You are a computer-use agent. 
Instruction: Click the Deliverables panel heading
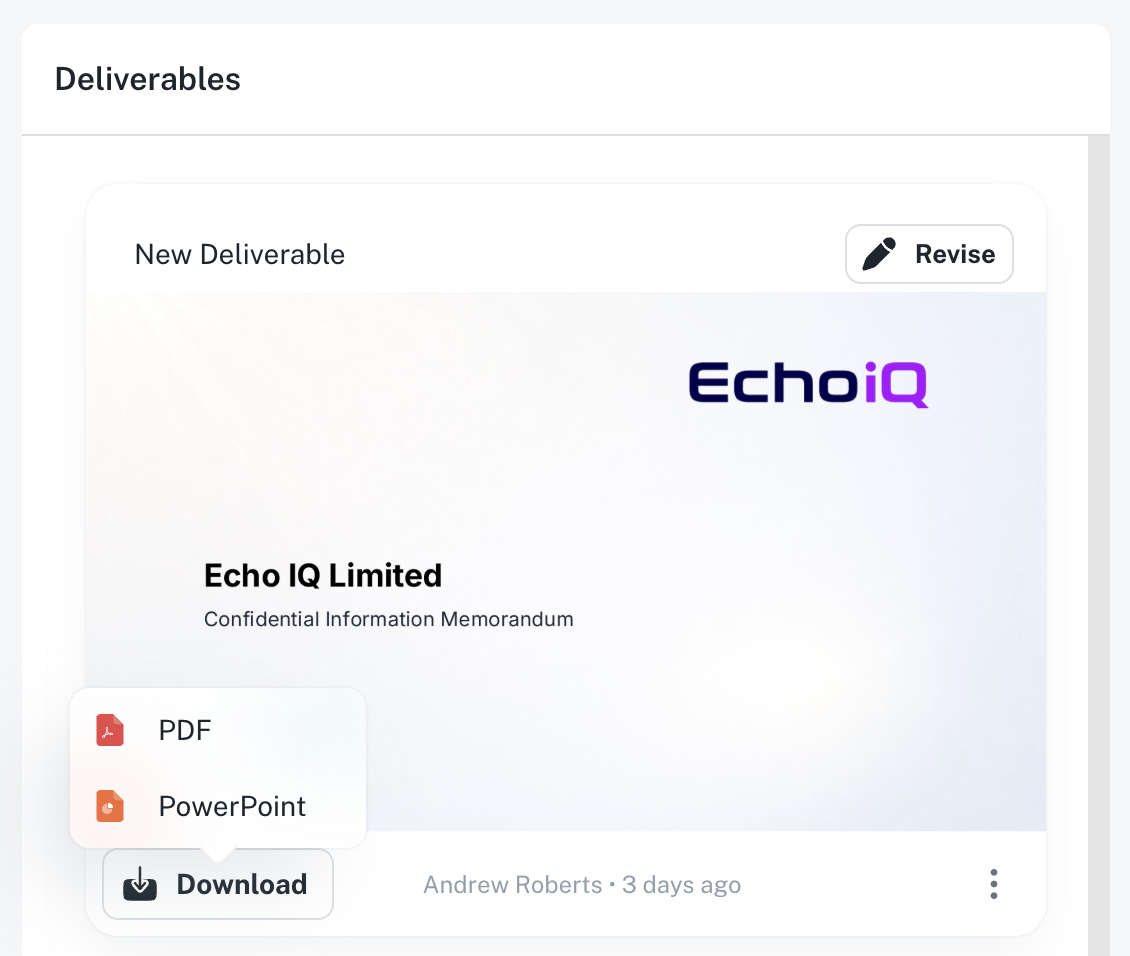(x=148, y=79)
